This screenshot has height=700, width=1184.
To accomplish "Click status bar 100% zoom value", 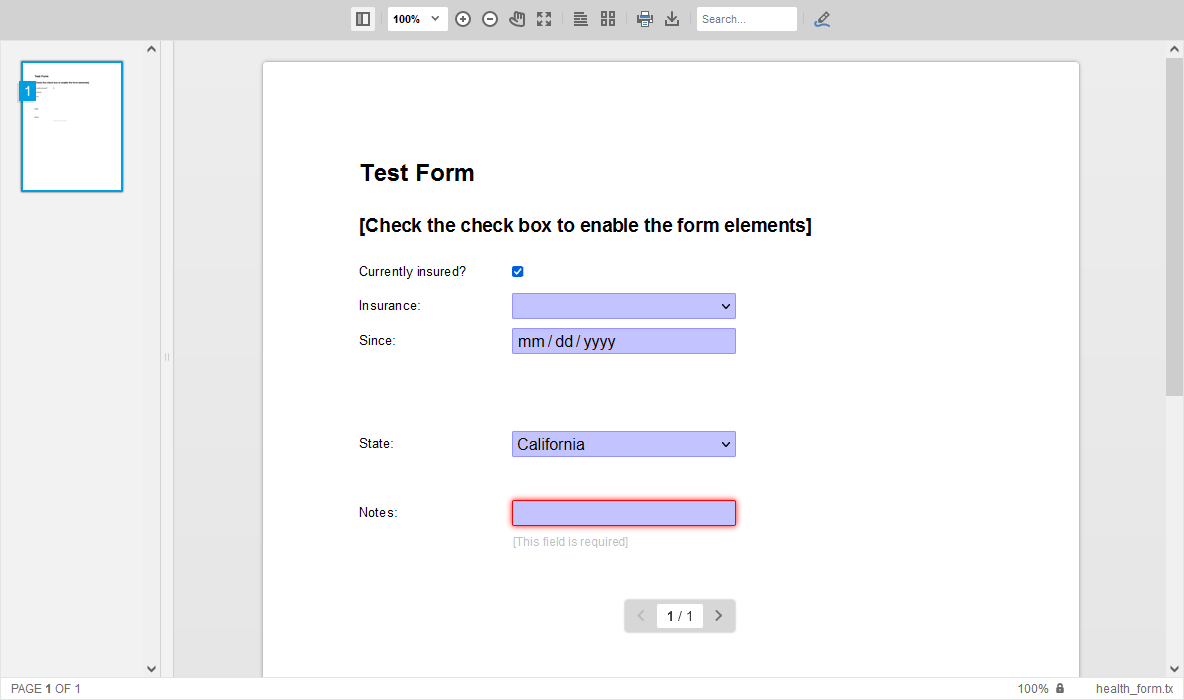I will pos(1032,689).
